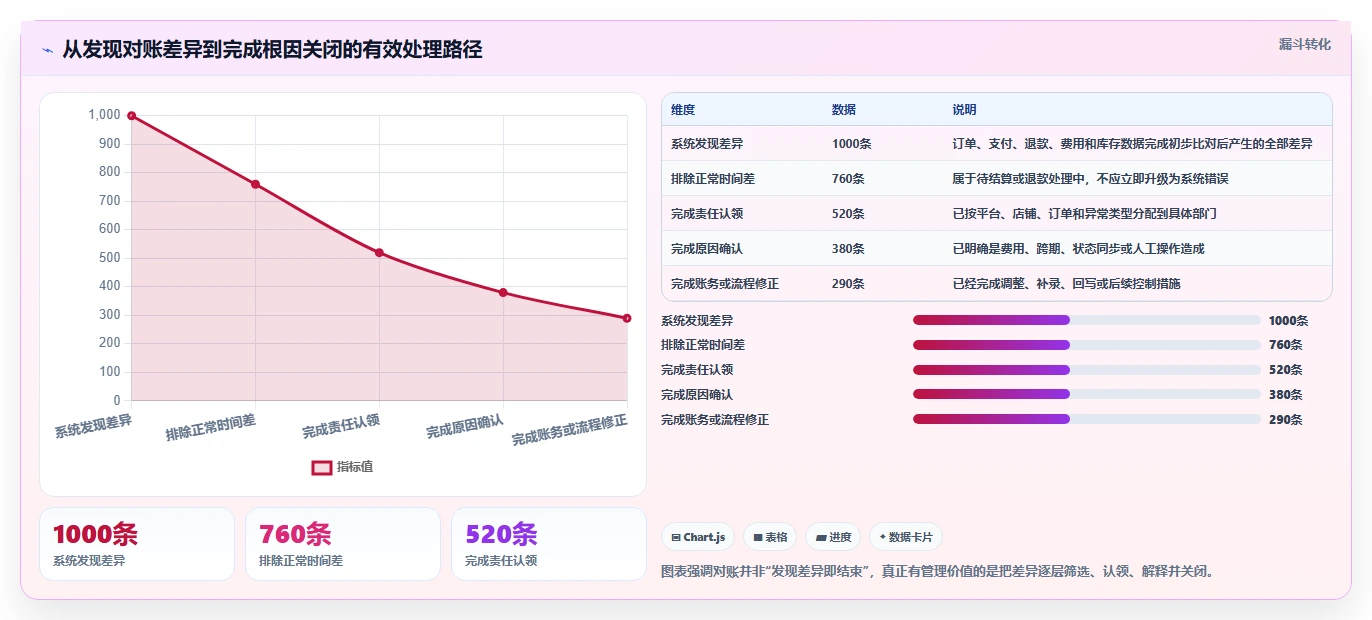The image size is (1372, 620).
Task: Open the 520条 完成责任认领 stat card
Action: click(549, 544)
